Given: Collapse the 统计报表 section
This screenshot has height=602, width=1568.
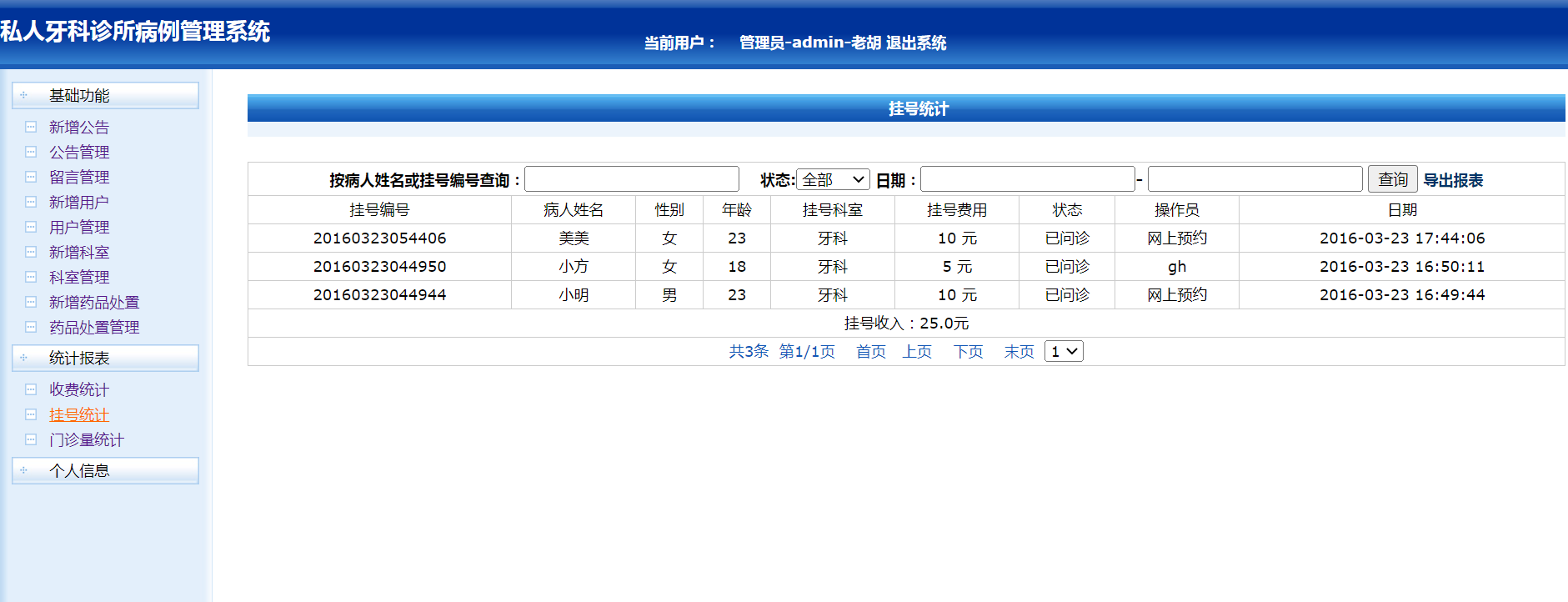Looking at the screenshot, I should click(x=105, y=358).
